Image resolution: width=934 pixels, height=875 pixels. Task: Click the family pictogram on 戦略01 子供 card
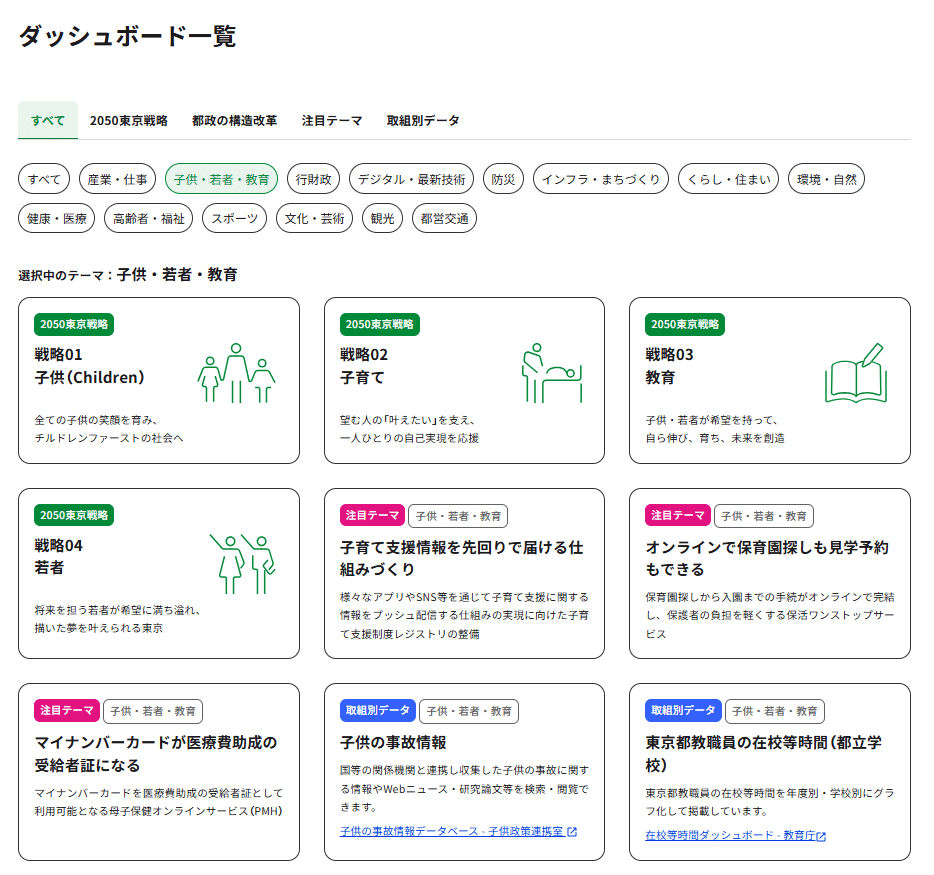click(x=238, y=372)
